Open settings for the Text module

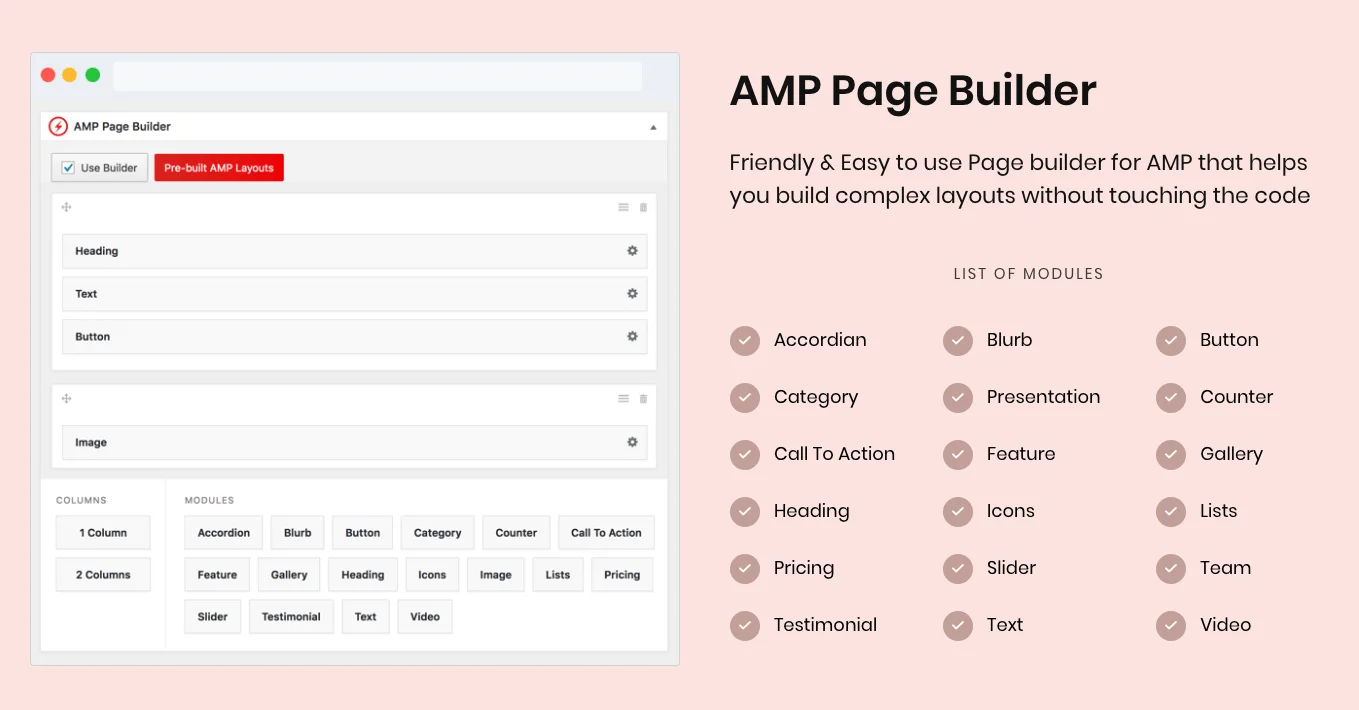(x=632, y=293)
